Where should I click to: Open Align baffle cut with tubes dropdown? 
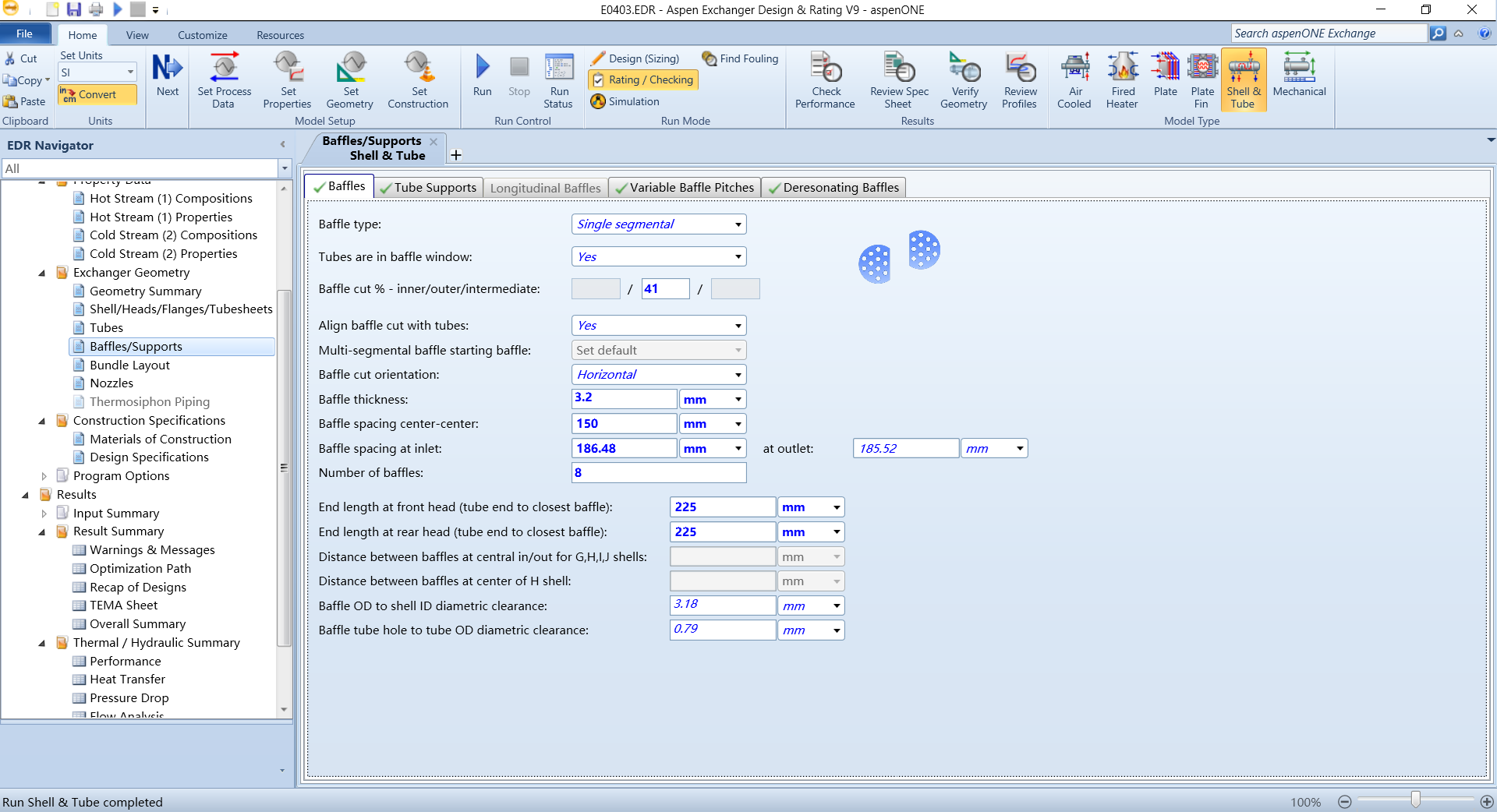pyautogui.click(x=738, y=326)
